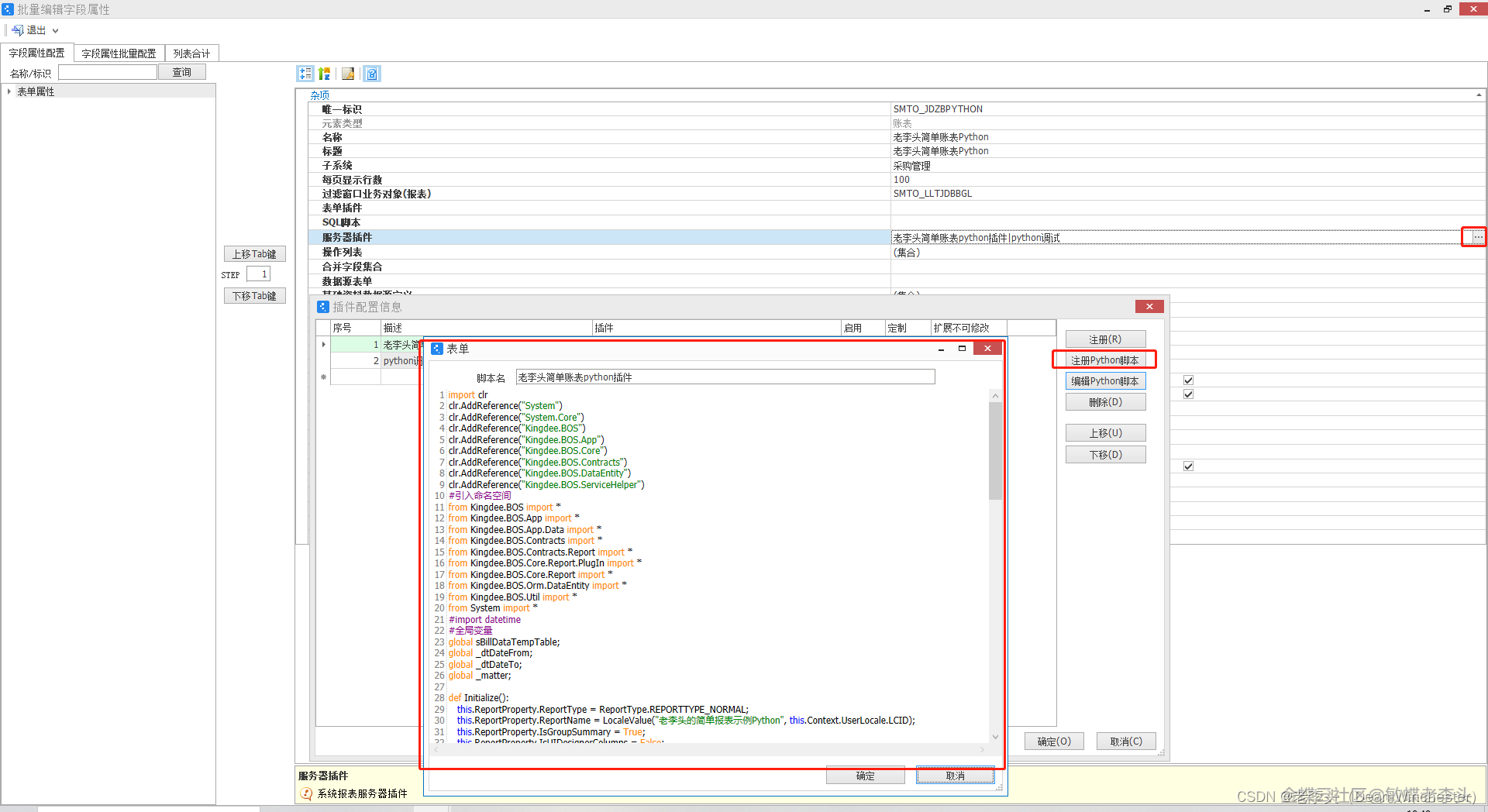The height and width of the screenshot is (812, 1488).
Task: Click the 查询 button
Action: pyautogui.click(x=182, y=72)
